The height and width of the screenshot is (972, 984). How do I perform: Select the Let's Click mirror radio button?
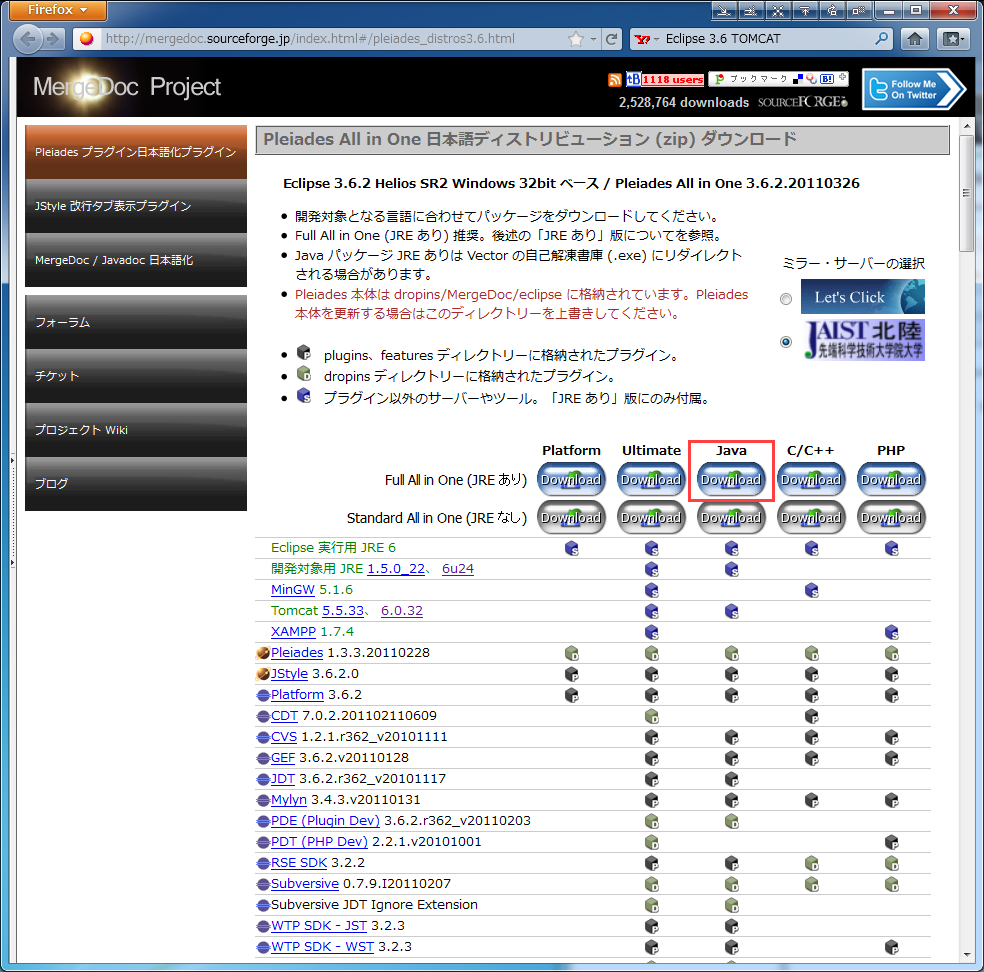(x=786, y=299)
